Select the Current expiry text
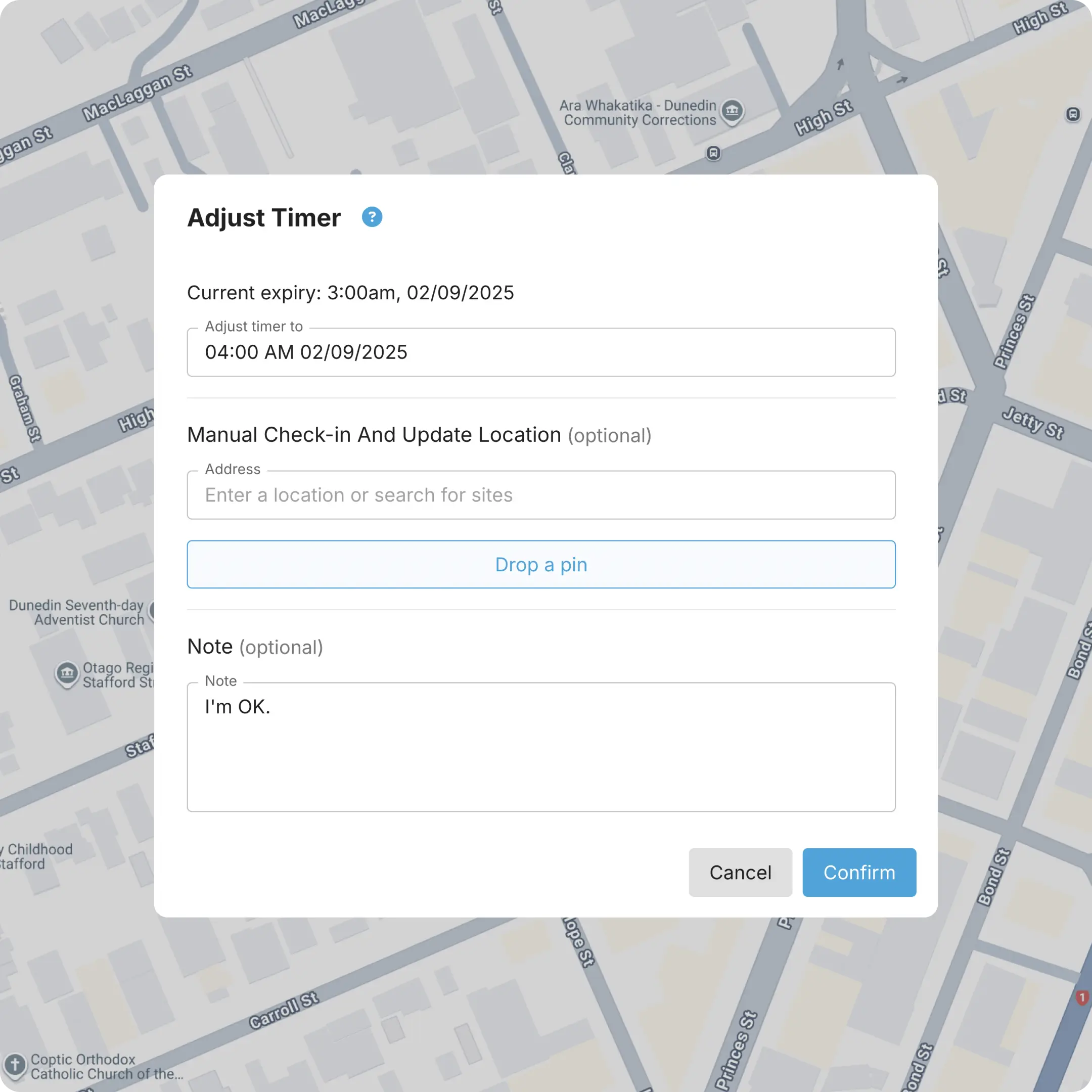1092x1092 pixels. click(350, 292)
